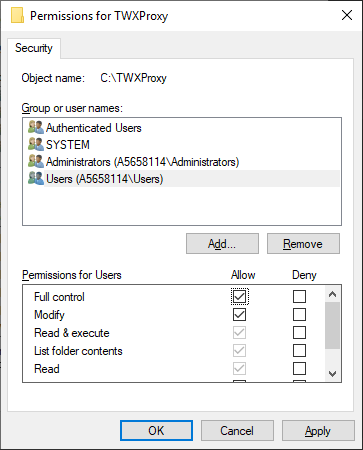Check Deny for Read & execute
The height and width of the screenshot is (450, 363).
pos(299,333)
